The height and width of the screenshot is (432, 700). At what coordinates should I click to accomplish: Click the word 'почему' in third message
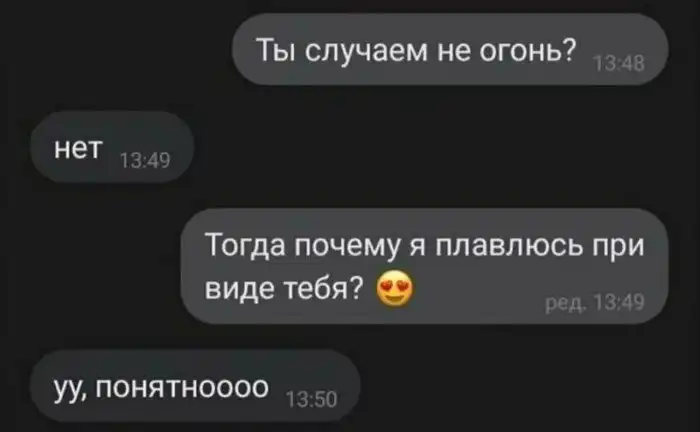(346, 248)
